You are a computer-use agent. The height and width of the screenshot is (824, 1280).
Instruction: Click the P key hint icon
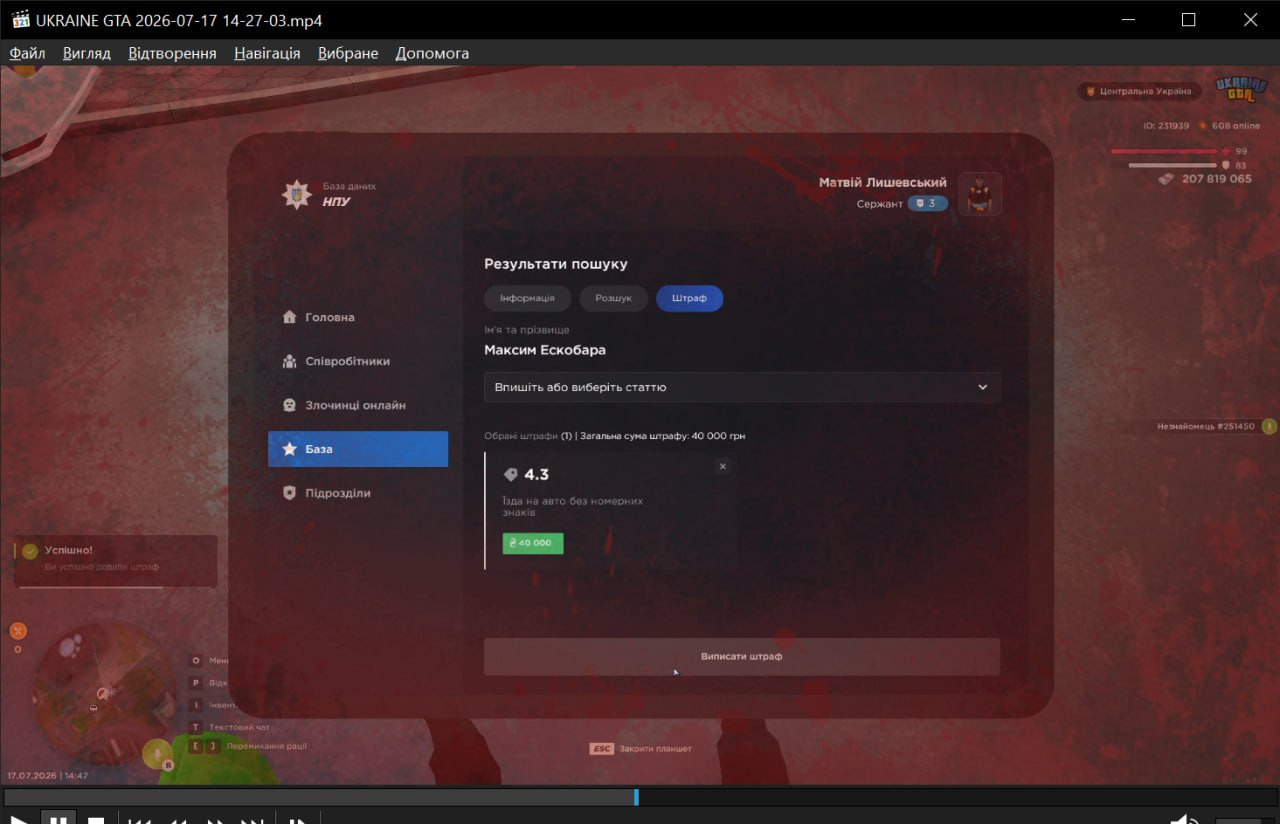coord(196,683)
